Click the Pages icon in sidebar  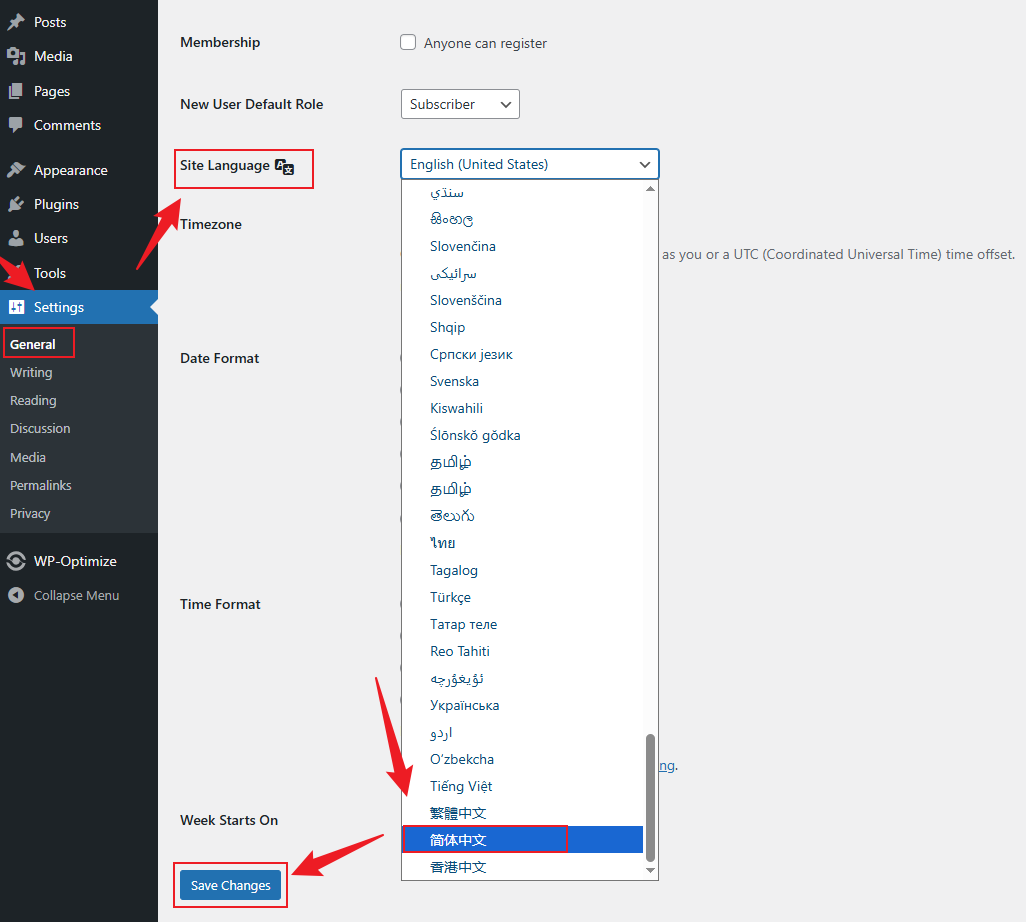click(x=16, y=91)
